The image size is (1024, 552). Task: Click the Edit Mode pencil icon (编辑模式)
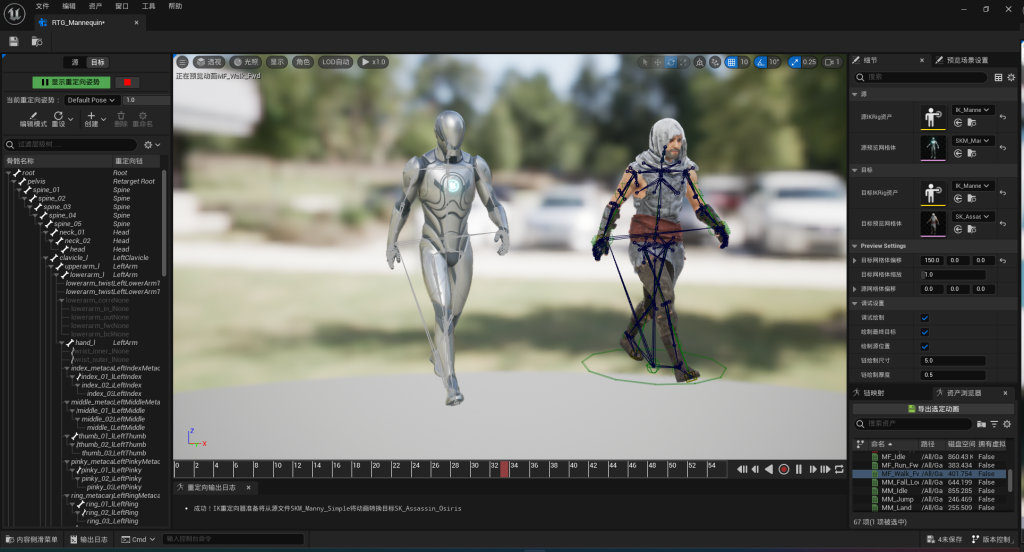(x=33, y=119)
